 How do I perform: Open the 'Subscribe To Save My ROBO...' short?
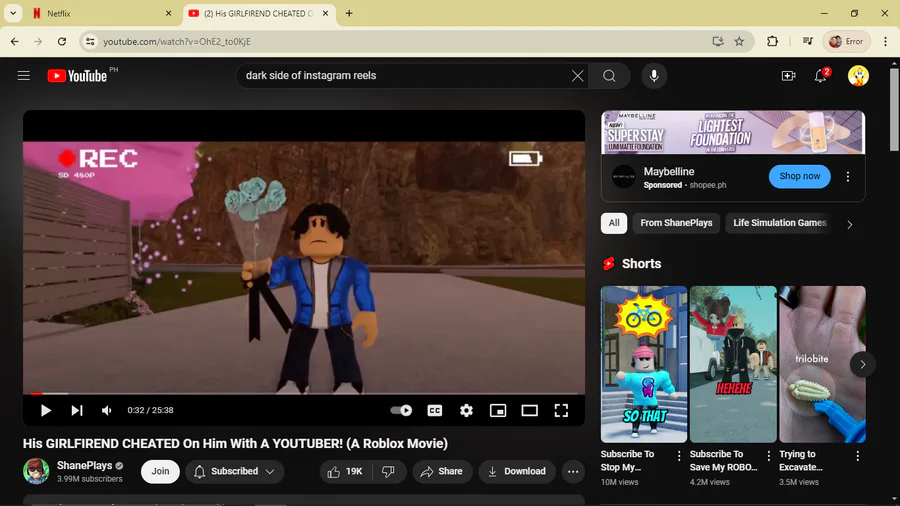coord(733,364)
